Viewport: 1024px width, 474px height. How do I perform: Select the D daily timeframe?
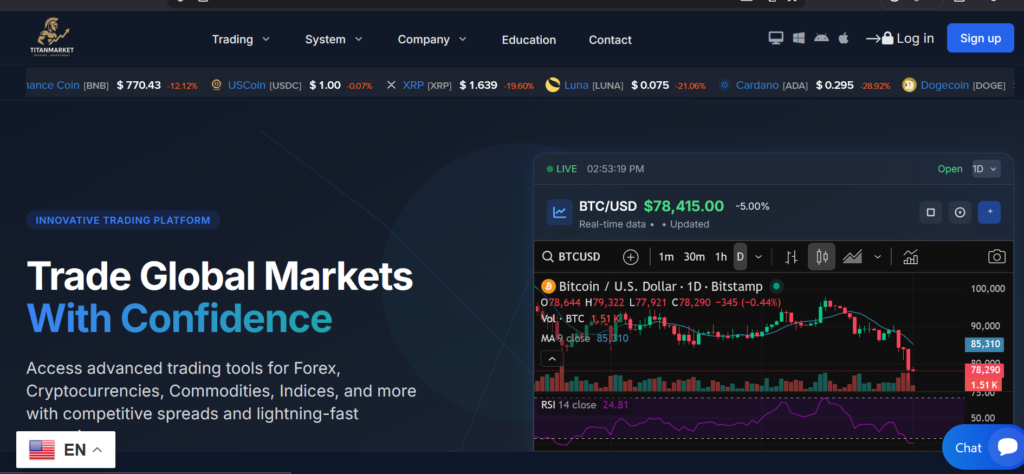pos(740,257)
